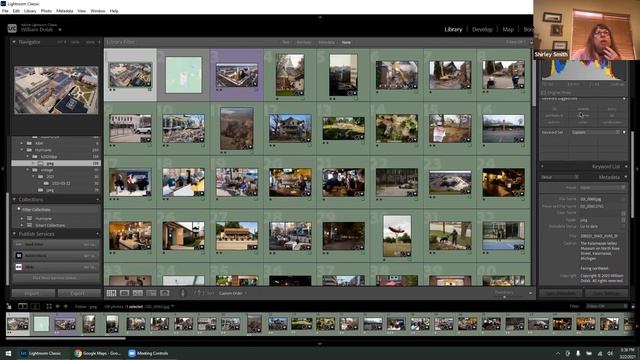The width and height of the screenshot is (640, 360).
Task: Select the first grid thumbnail aerial photo
Action: pyautogui.click(x=130, y=75)
